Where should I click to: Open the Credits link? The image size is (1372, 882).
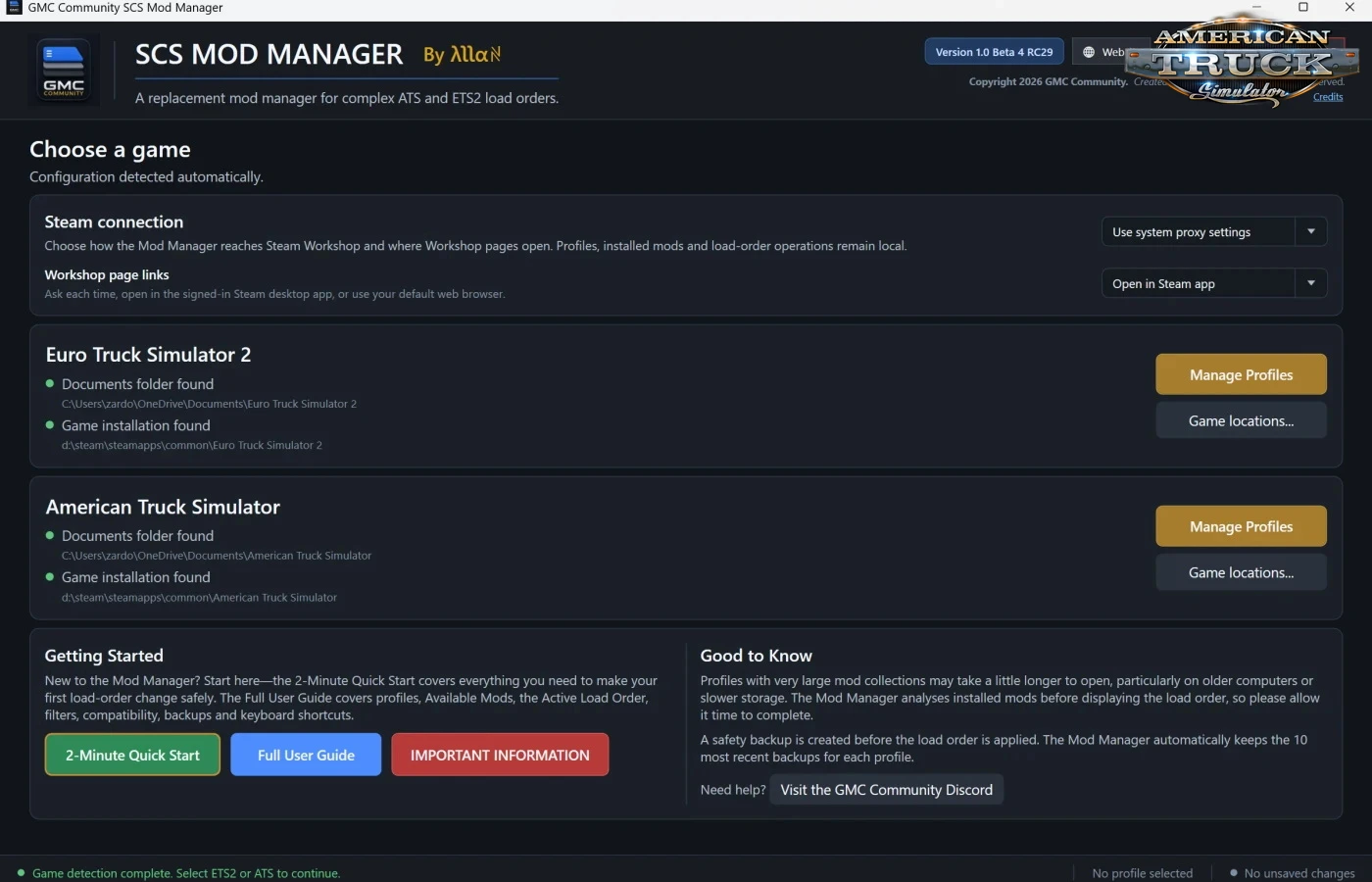(1328, 97)
